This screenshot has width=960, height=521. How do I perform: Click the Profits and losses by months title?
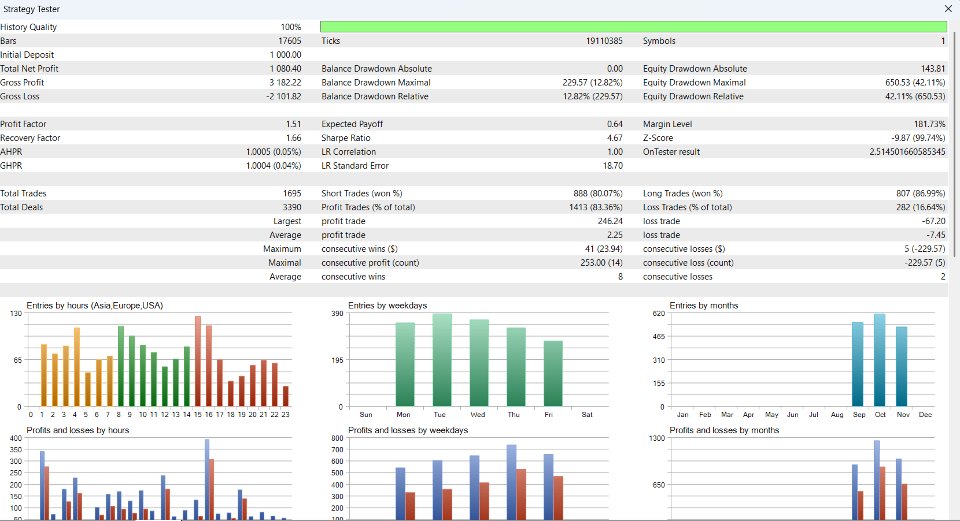tap(724, 430)
